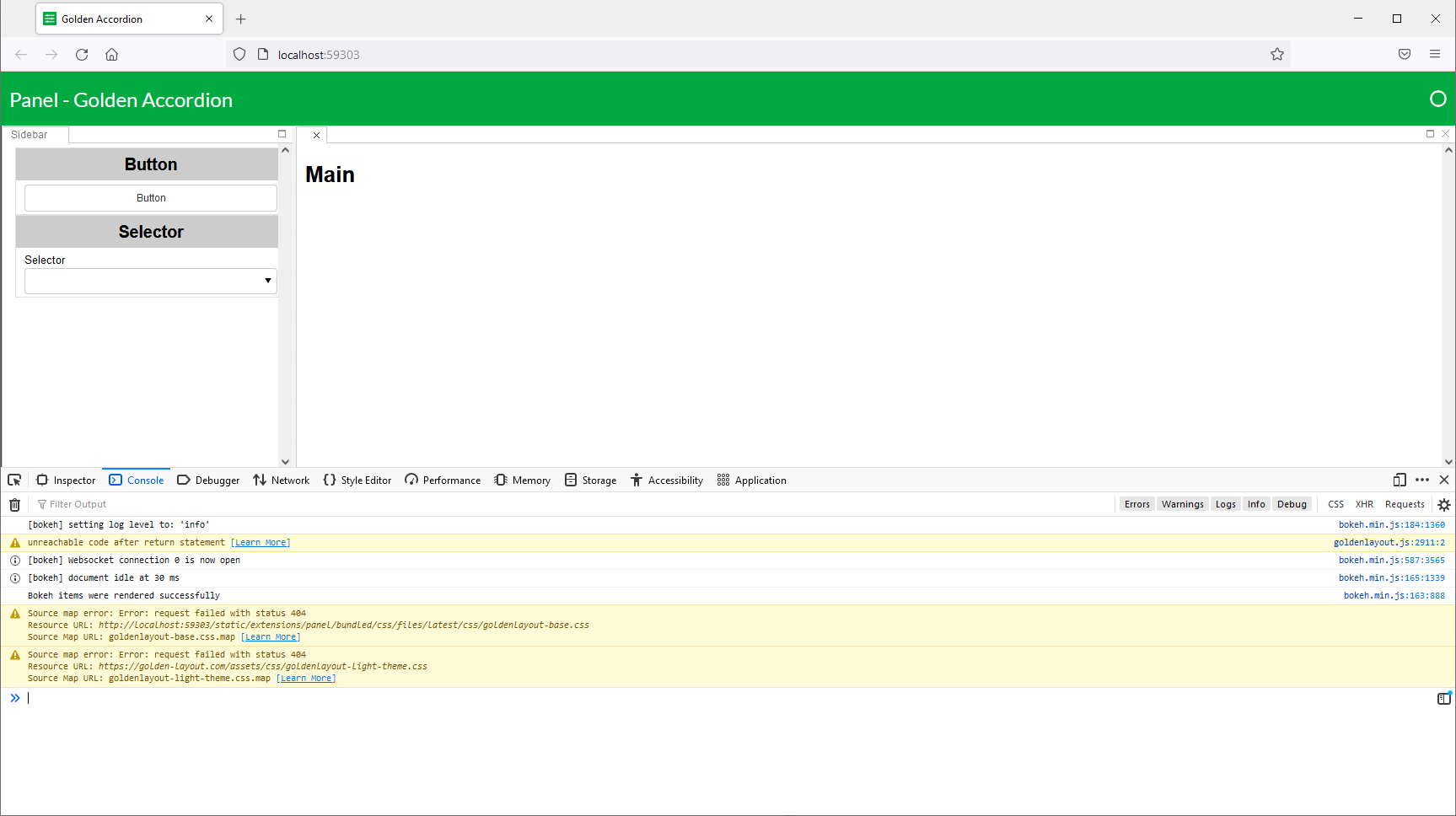Focus the Filter Output field
The image size is (1456, 816).
(x=573, y=505)
